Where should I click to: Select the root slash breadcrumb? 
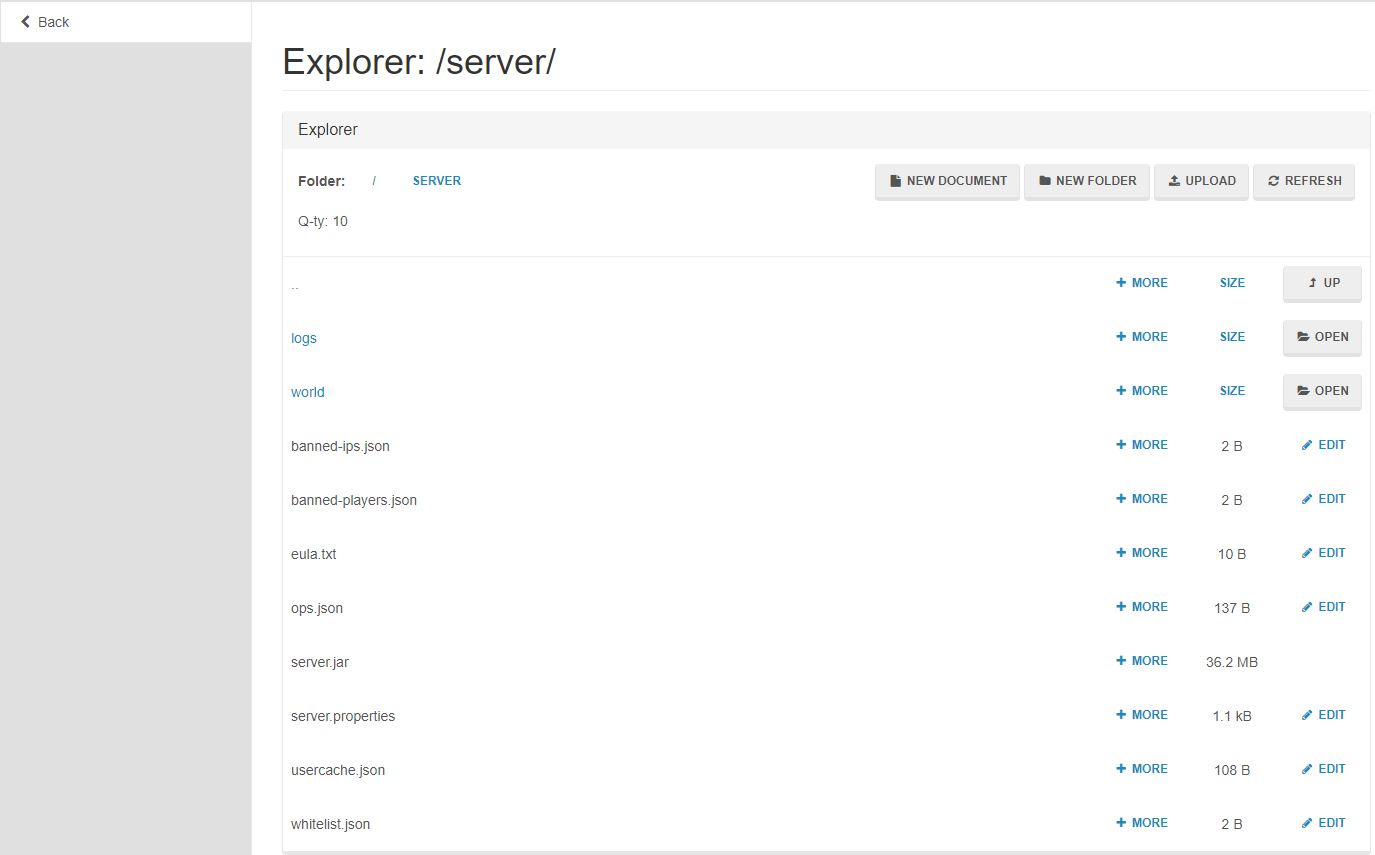pyautogui.click(x=374, y=181)
